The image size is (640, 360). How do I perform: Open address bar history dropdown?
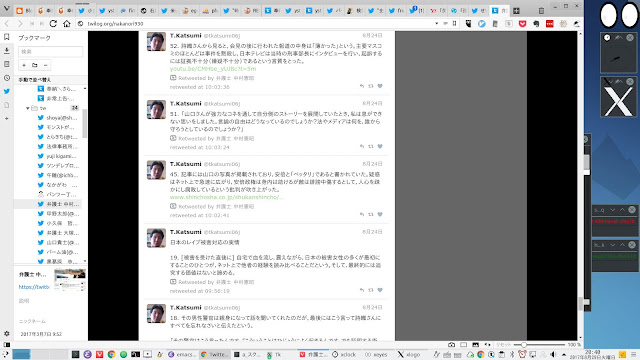[436, 24]
